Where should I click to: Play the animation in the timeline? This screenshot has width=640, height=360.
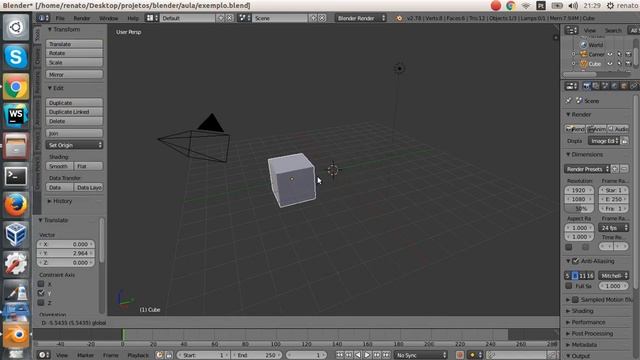pos(367,355)
